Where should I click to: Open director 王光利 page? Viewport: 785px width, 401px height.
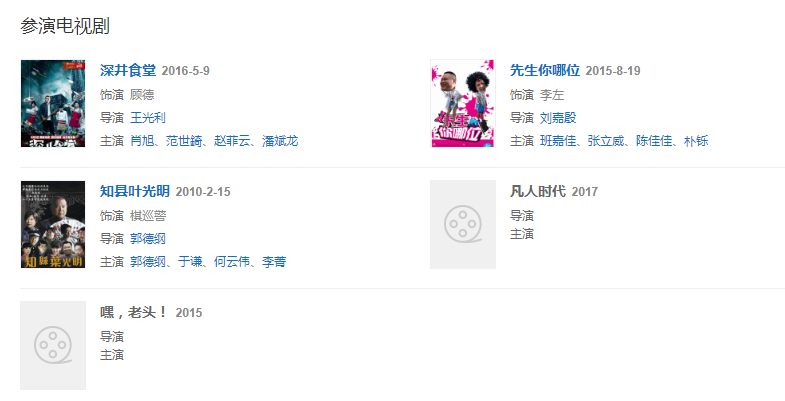tap(148, 118)
